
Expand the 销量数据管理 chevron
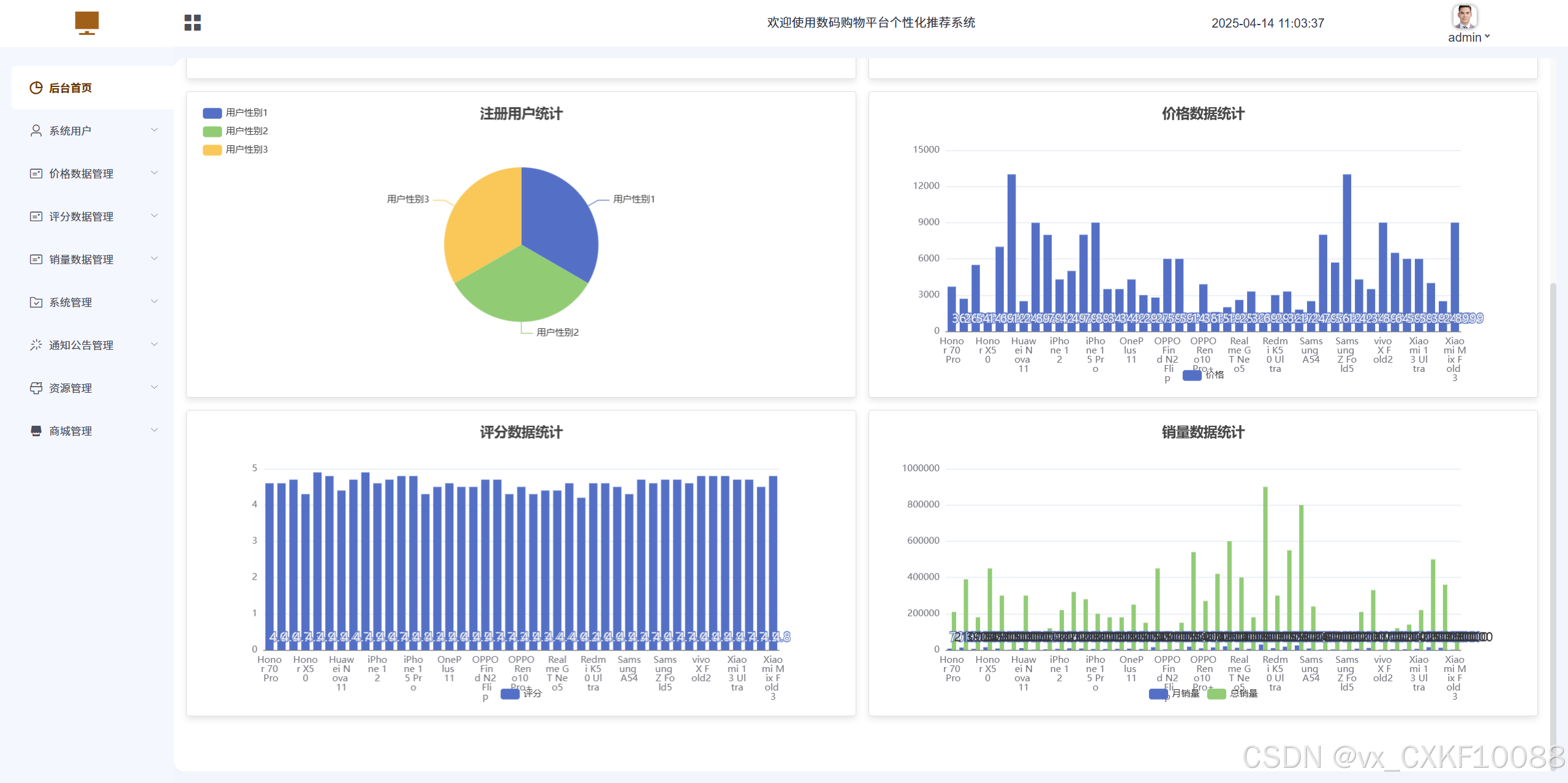154,259
